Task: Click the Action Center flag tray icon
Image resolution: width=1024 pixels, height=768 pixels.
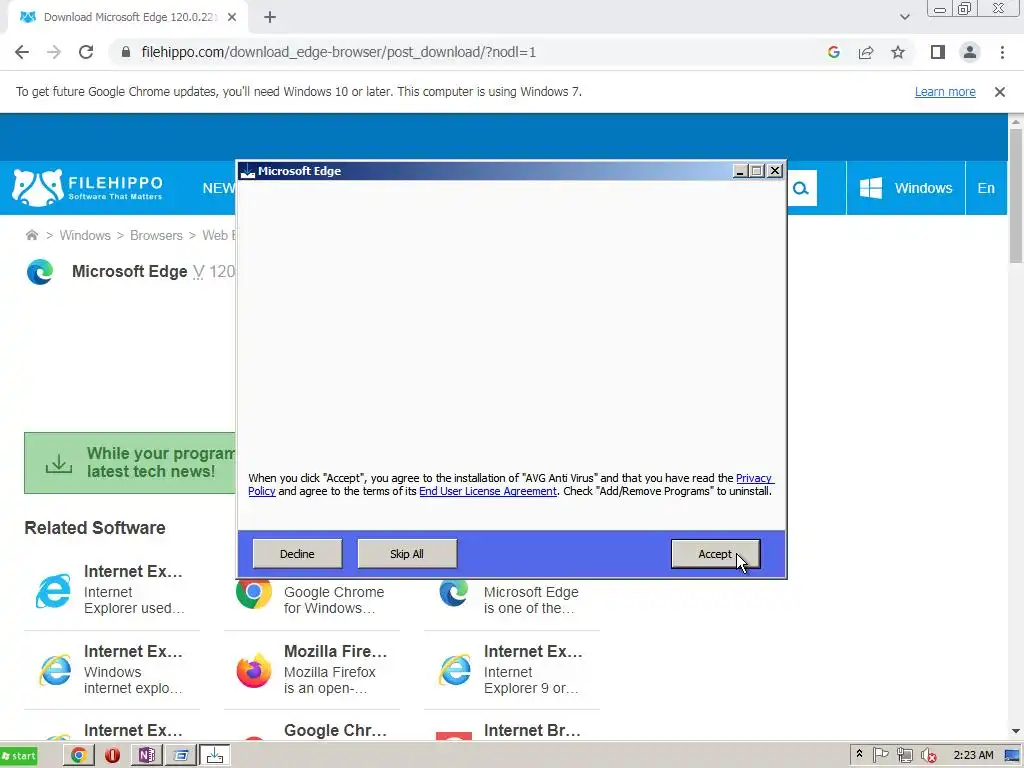Action: pyautogui.click(x=880, y=755)
